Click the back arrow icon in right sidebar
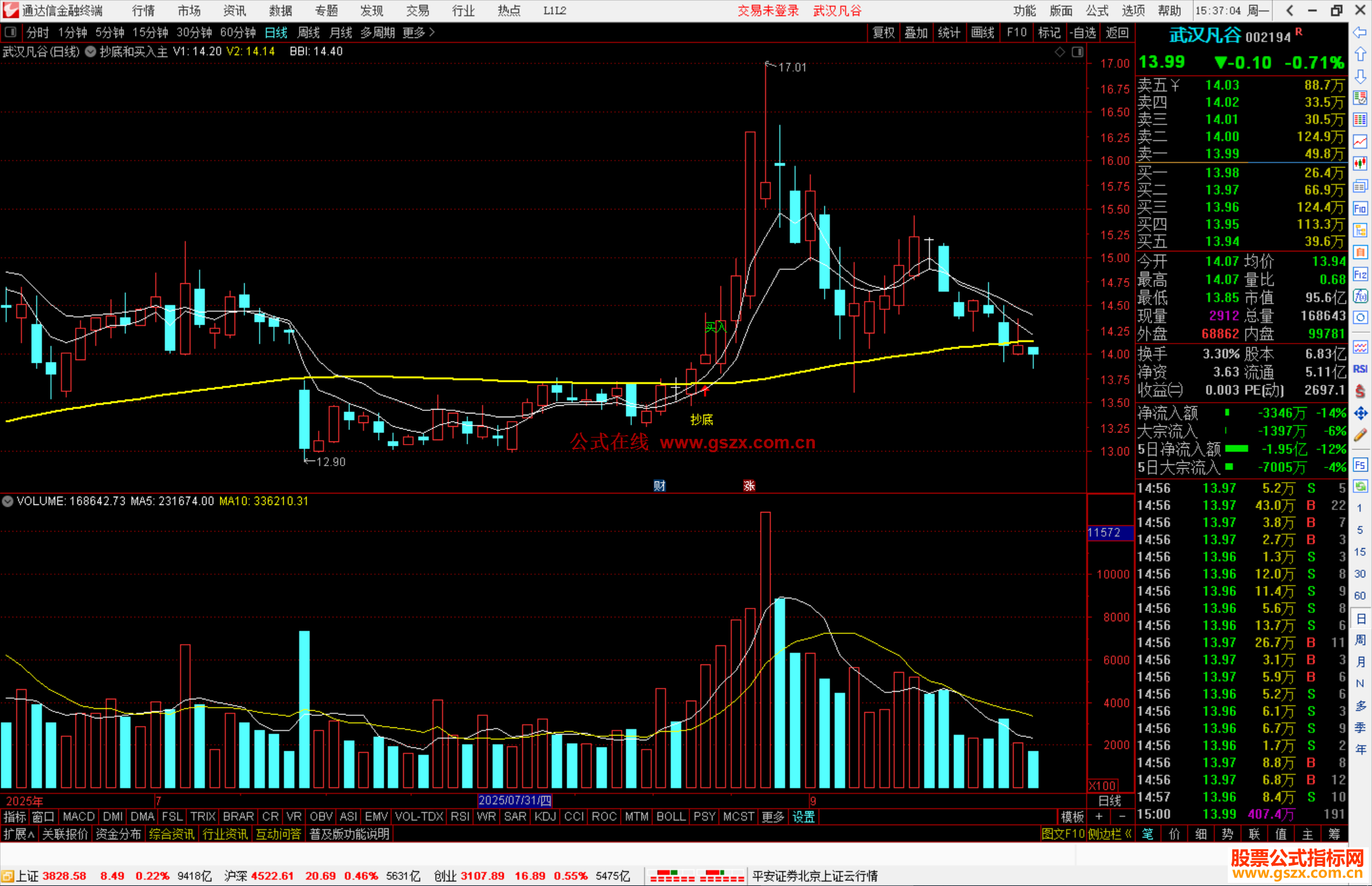 click(x=1360, y=32)
